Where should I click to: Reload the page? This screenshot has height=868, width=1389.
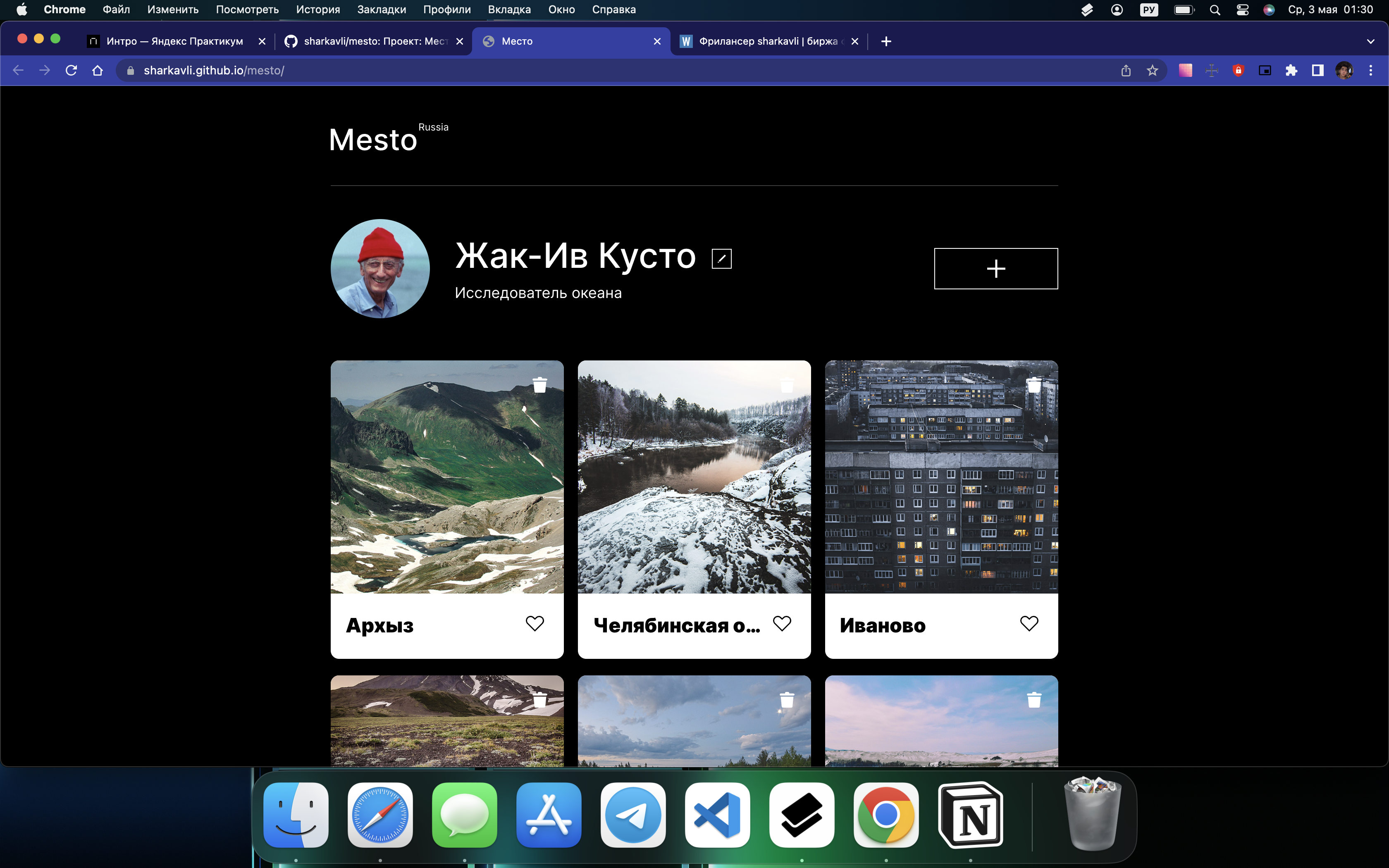pyautogui.click(x=71, y=71)
